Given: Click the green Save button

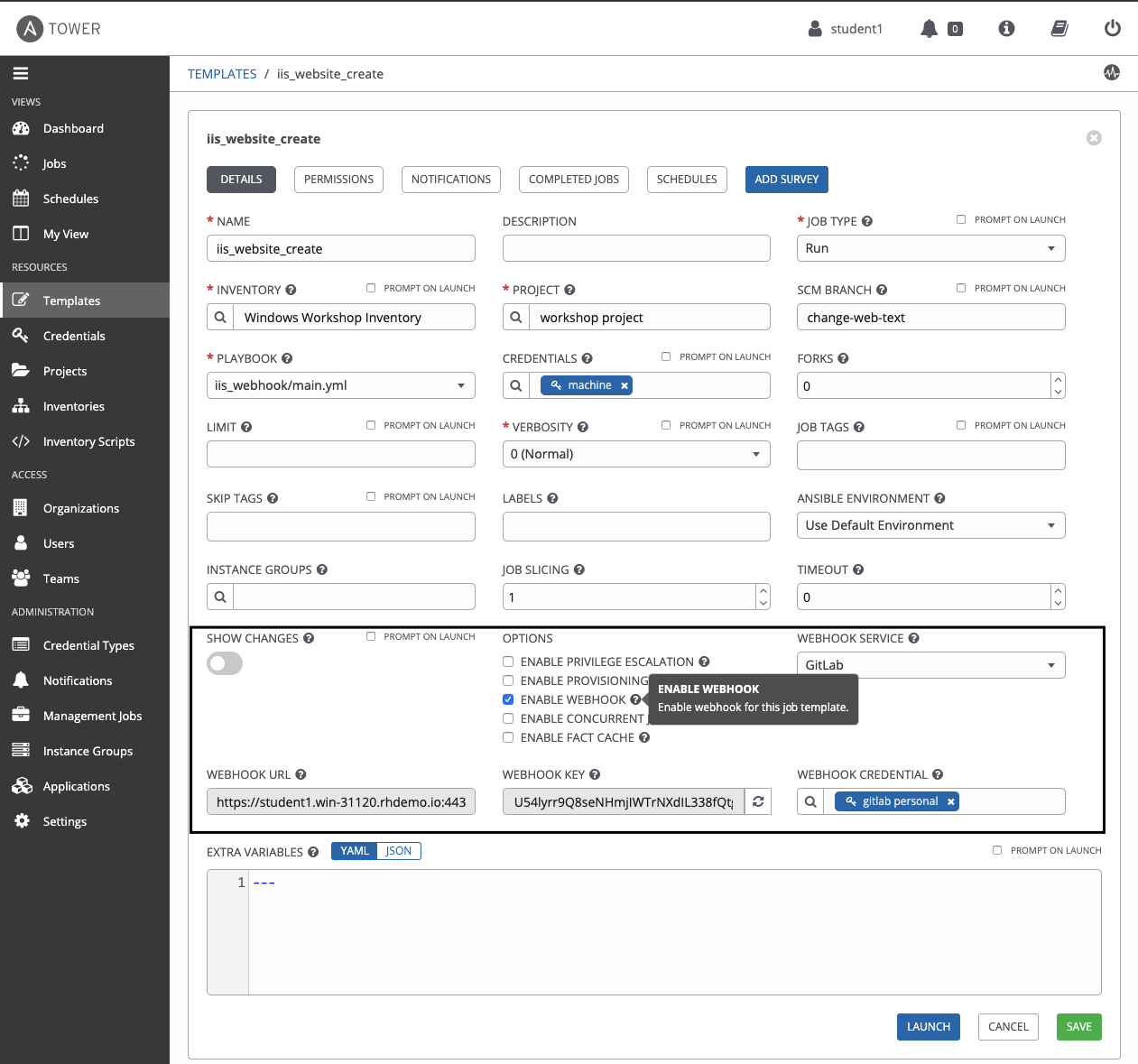Looking at the screenshot, I should [1078, 1027].
